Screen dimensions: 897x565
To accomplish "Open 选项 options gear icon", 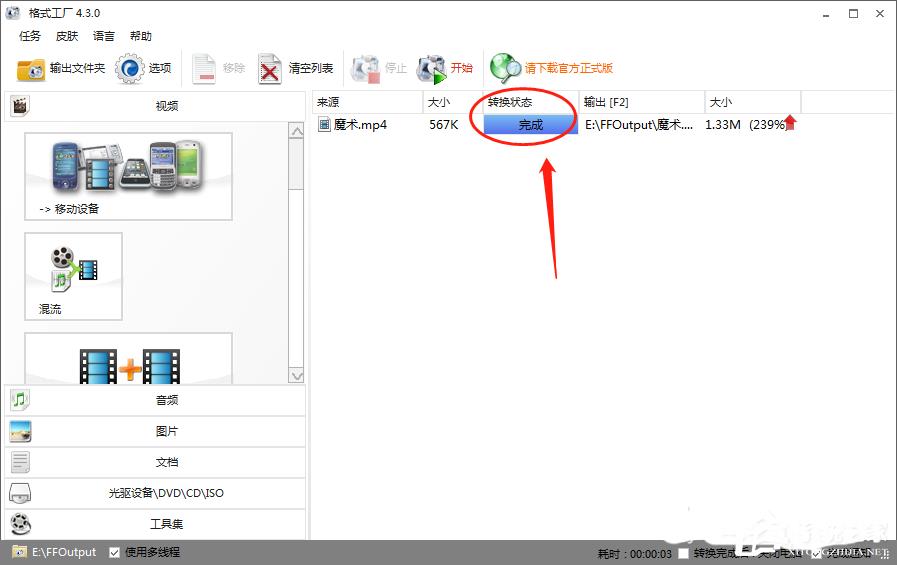I will coord(130,69).
